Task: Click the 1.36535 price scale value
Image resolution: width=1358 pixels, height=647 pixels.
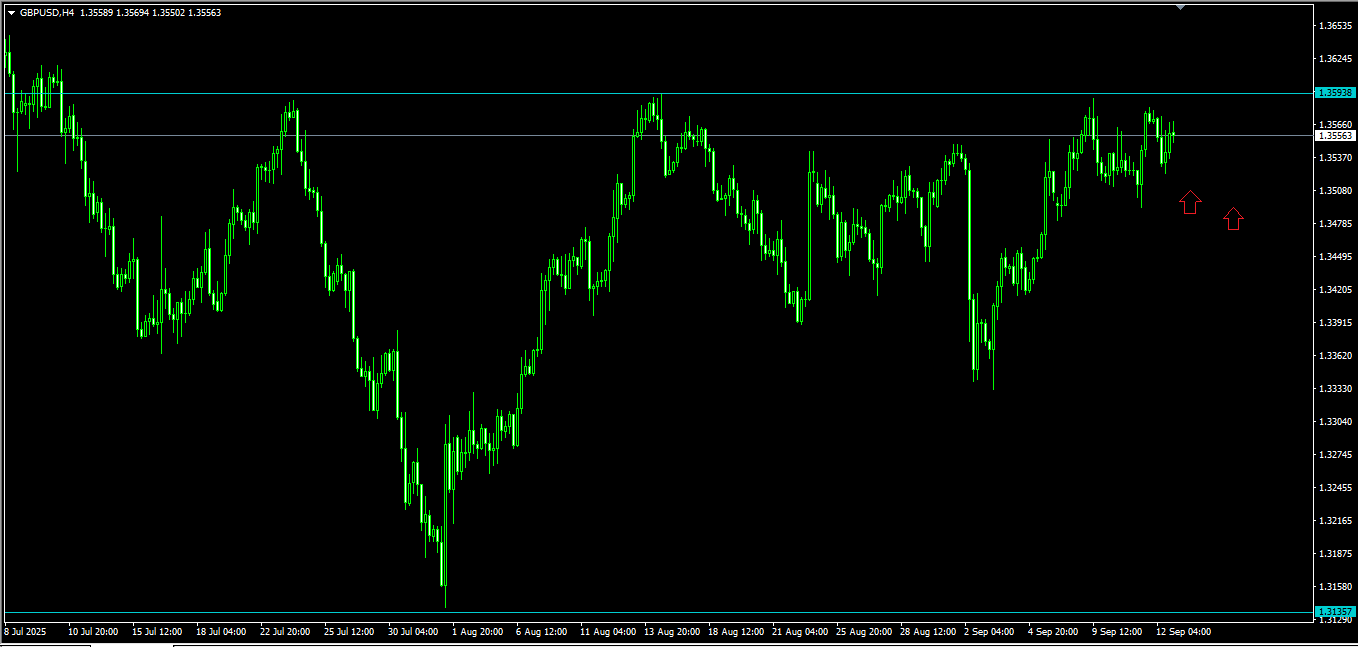Action: click(x=1337, y=25)
